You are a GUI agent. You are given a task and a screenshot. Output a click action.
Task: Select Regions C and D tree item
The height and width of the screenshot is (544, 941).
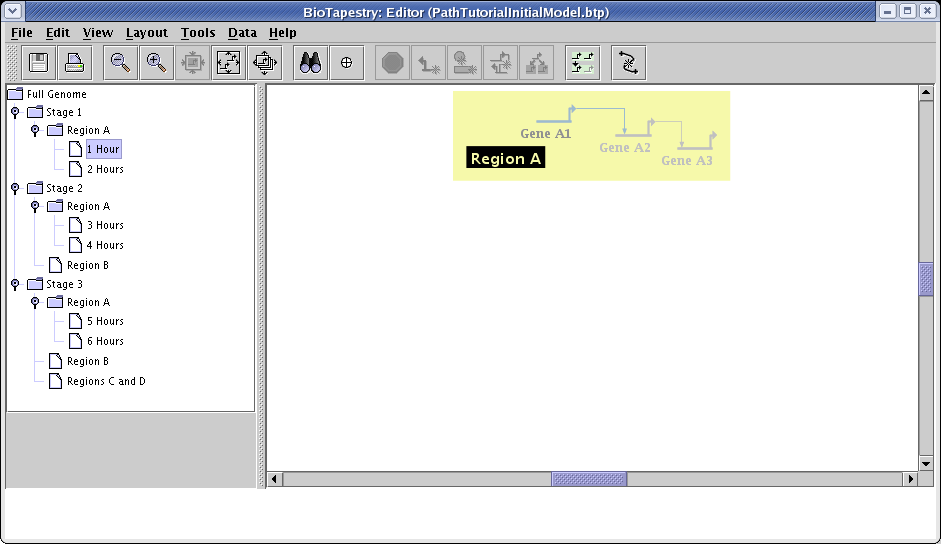coord(105,381)
